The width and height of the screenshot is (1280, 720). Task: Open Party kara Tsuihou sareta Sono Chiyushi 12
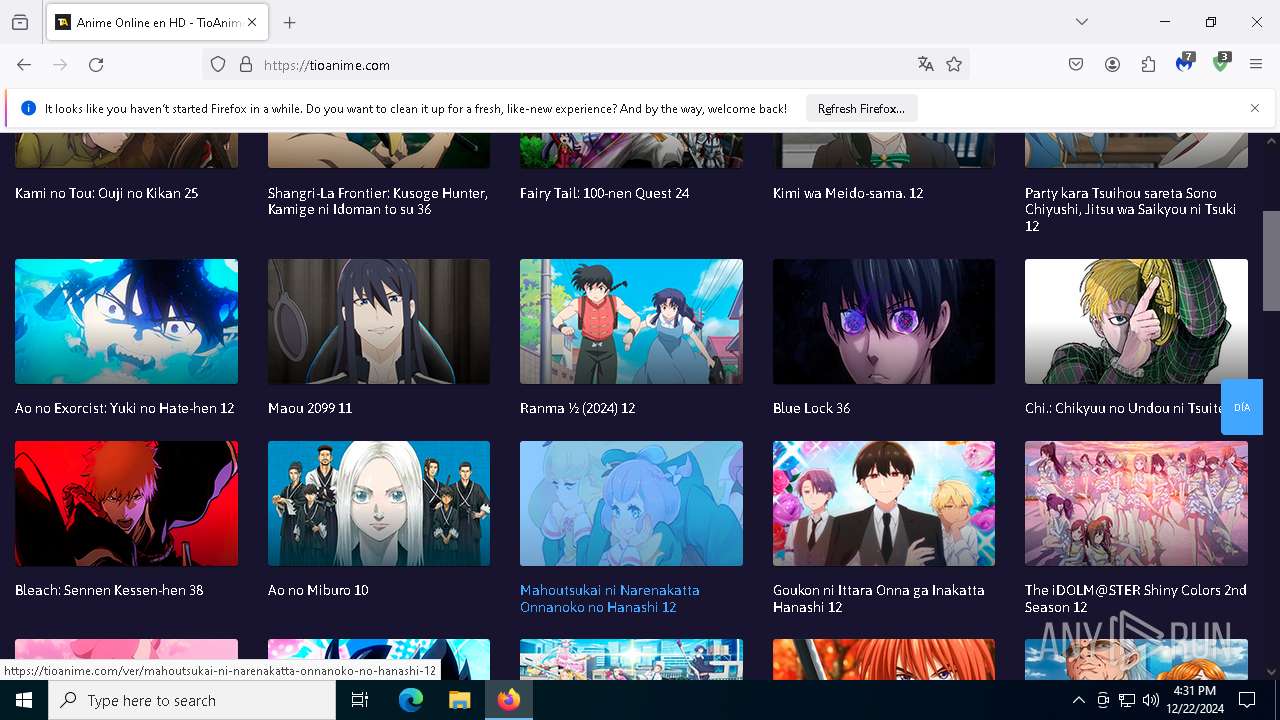point(1131,209)
